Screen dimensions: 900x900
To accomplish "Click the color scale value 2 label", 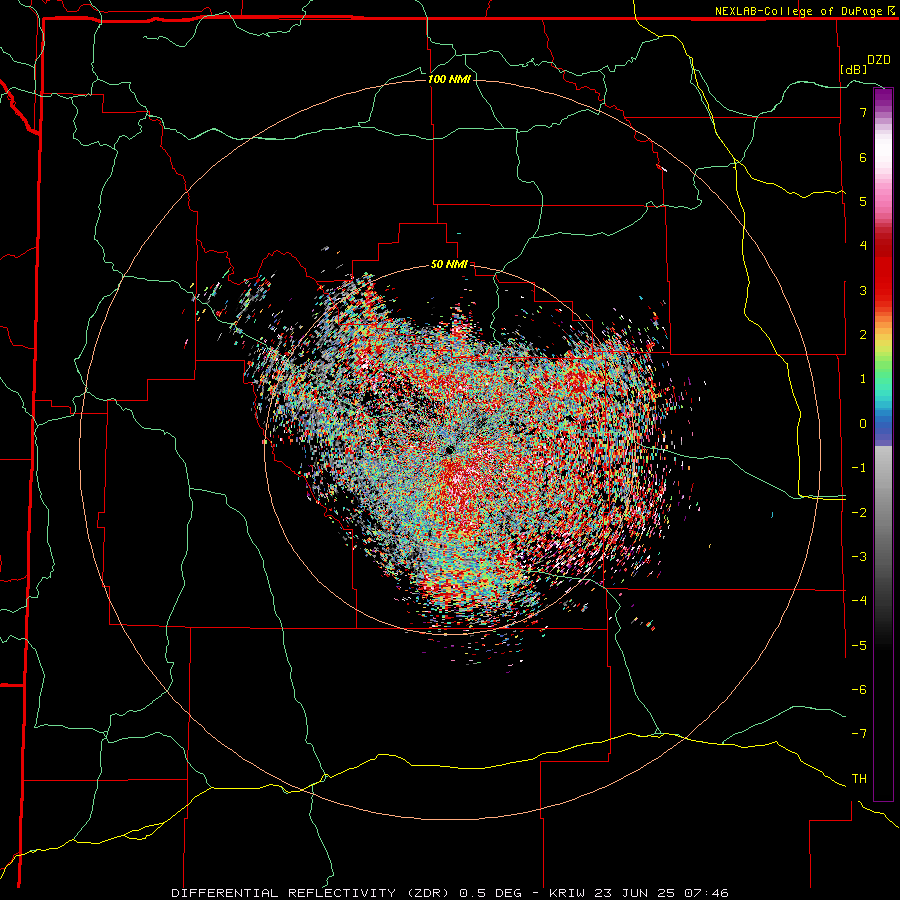I will pos(863,335).
